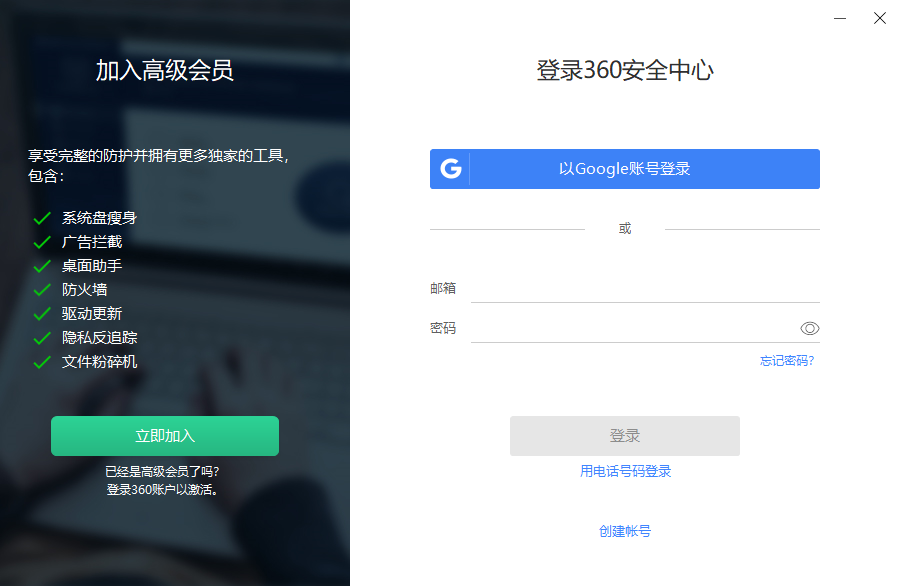Select the 桌面助手 feature text
The height and width of the screenshot is (586, 900).
pos(92,266)
